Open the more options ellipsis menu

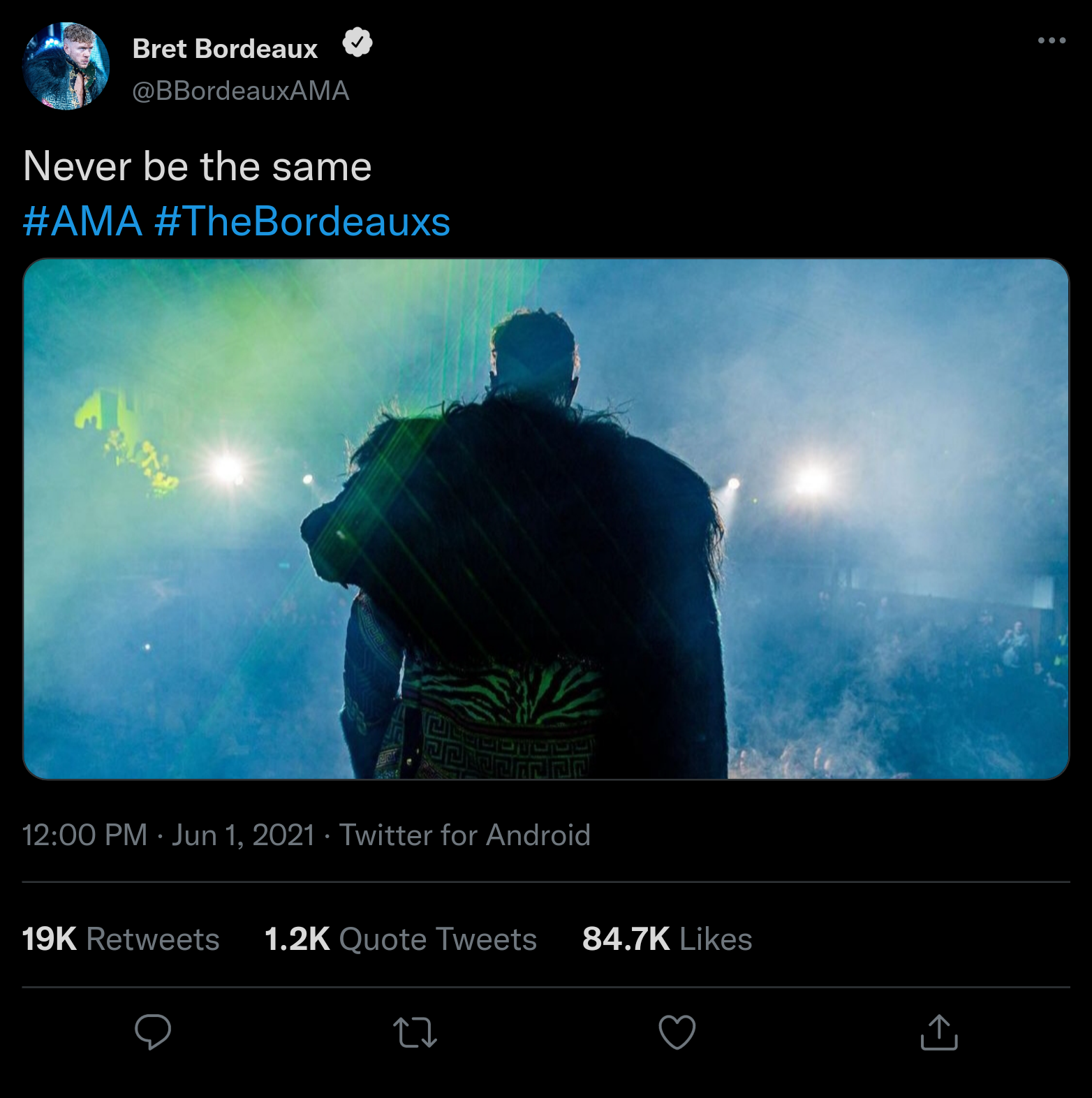[x=1052, y=41]
